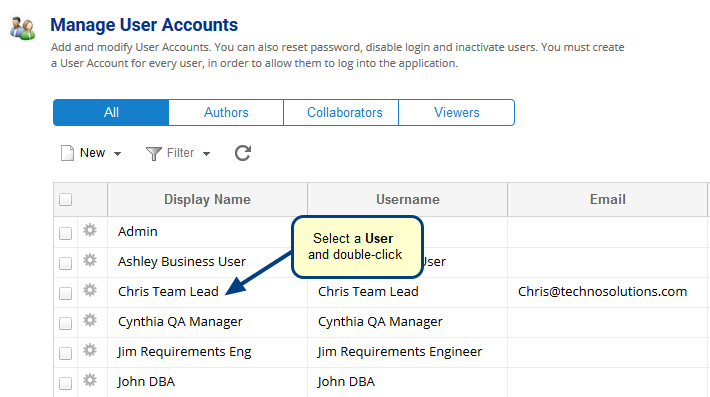Image resolution: width=710 pixels, height=397 pixels.
Task: Expand the Filter dropdown arrow
Action: click(x=206, y=154)
